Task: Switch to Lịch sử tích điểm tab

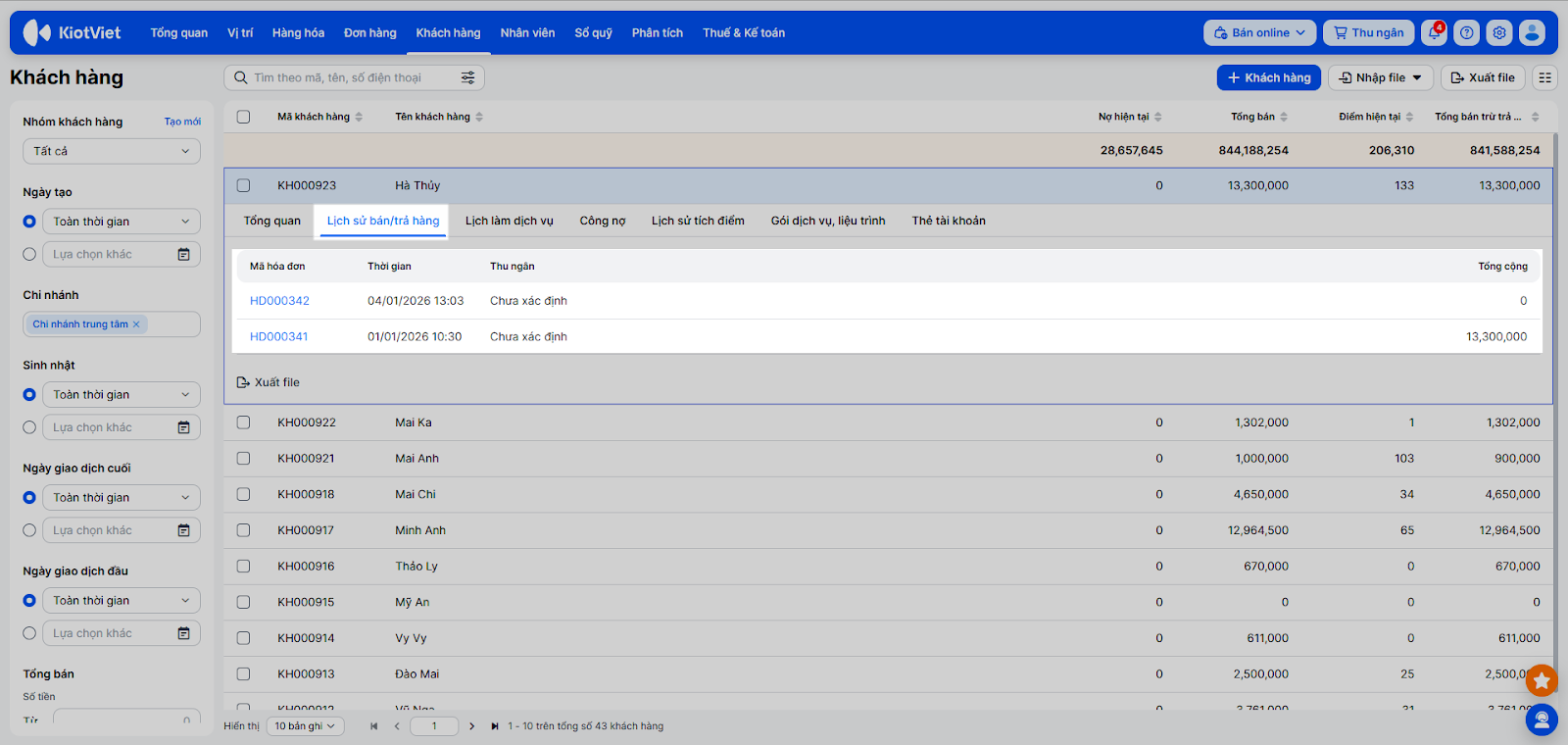Action: pyautogui.click(x=698, y=221)
